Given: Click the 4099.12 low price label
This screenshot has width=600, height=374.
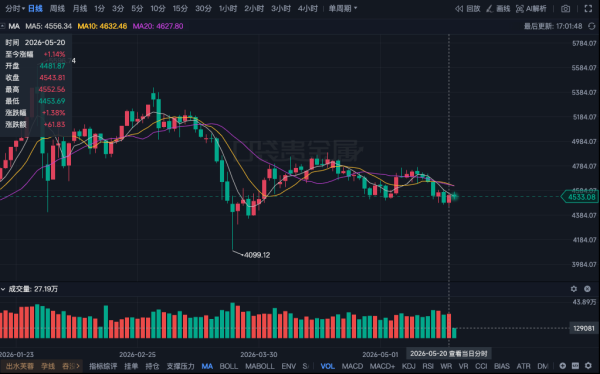Looking at the screenshot, I should (x=257, y=255).
